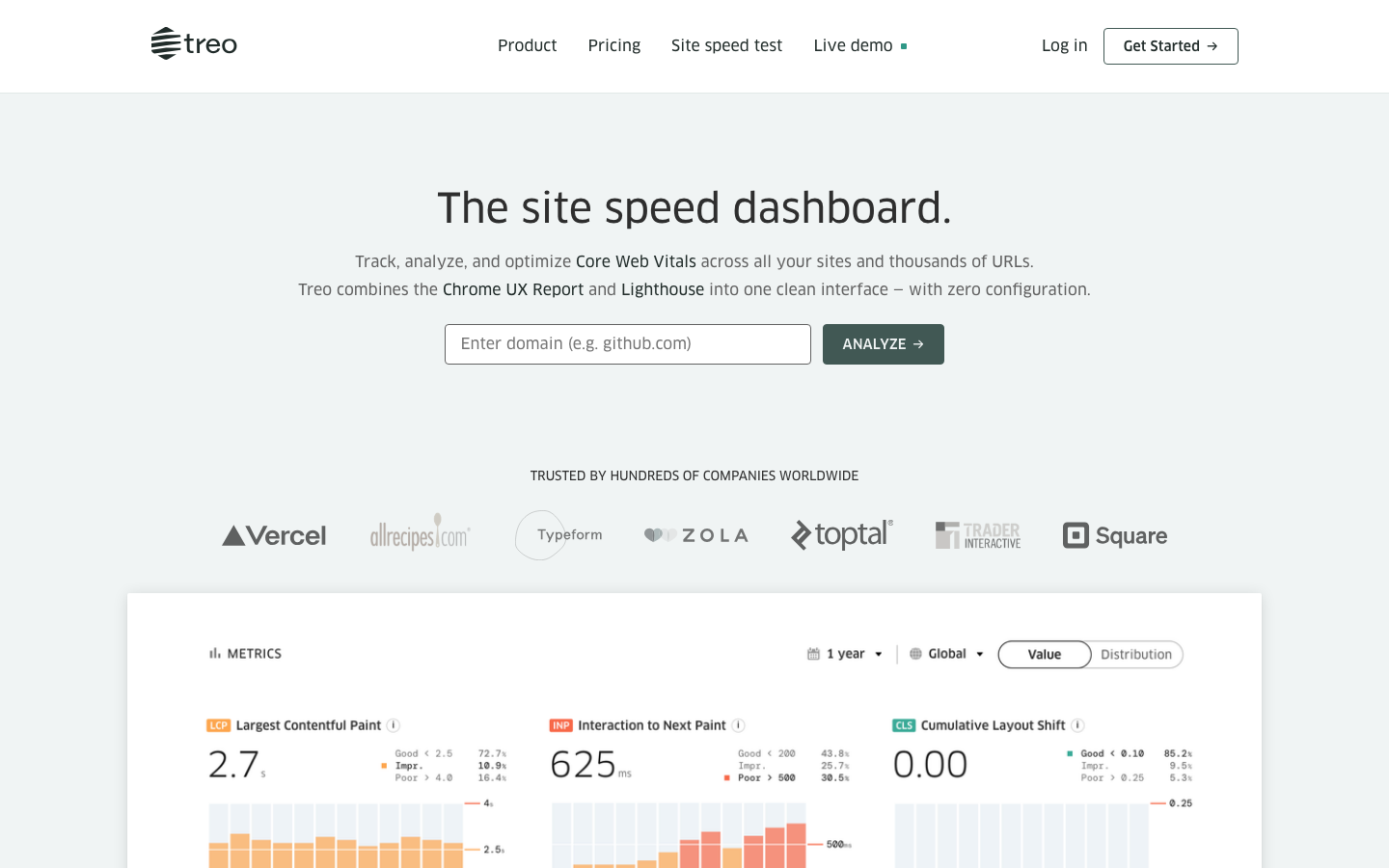Click the 30.5% Poor INP percentage
Viewport: 1389px width, 868px height.
click(x=835, y=777)
